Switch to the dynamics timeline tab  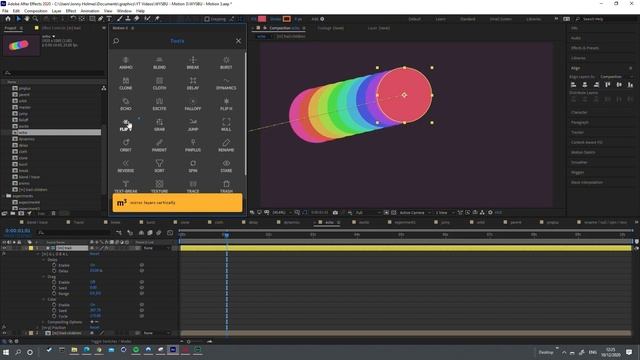pyautogui.click(x=291, y=222)
